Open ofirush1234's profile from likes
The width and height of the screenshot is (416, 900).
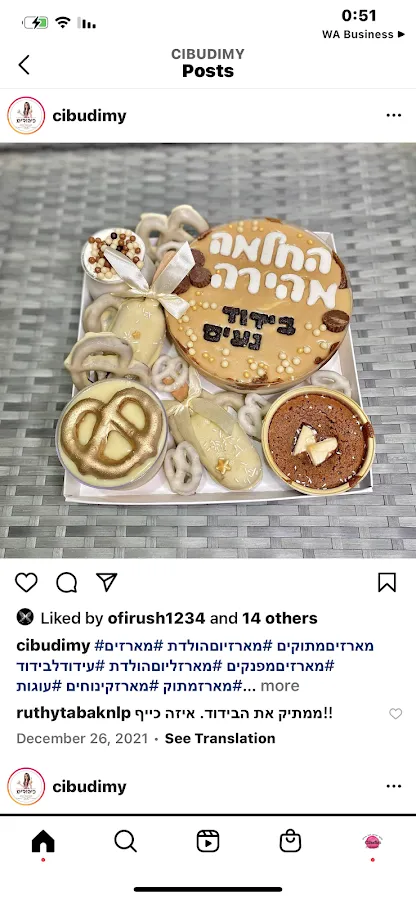[156, 618]
